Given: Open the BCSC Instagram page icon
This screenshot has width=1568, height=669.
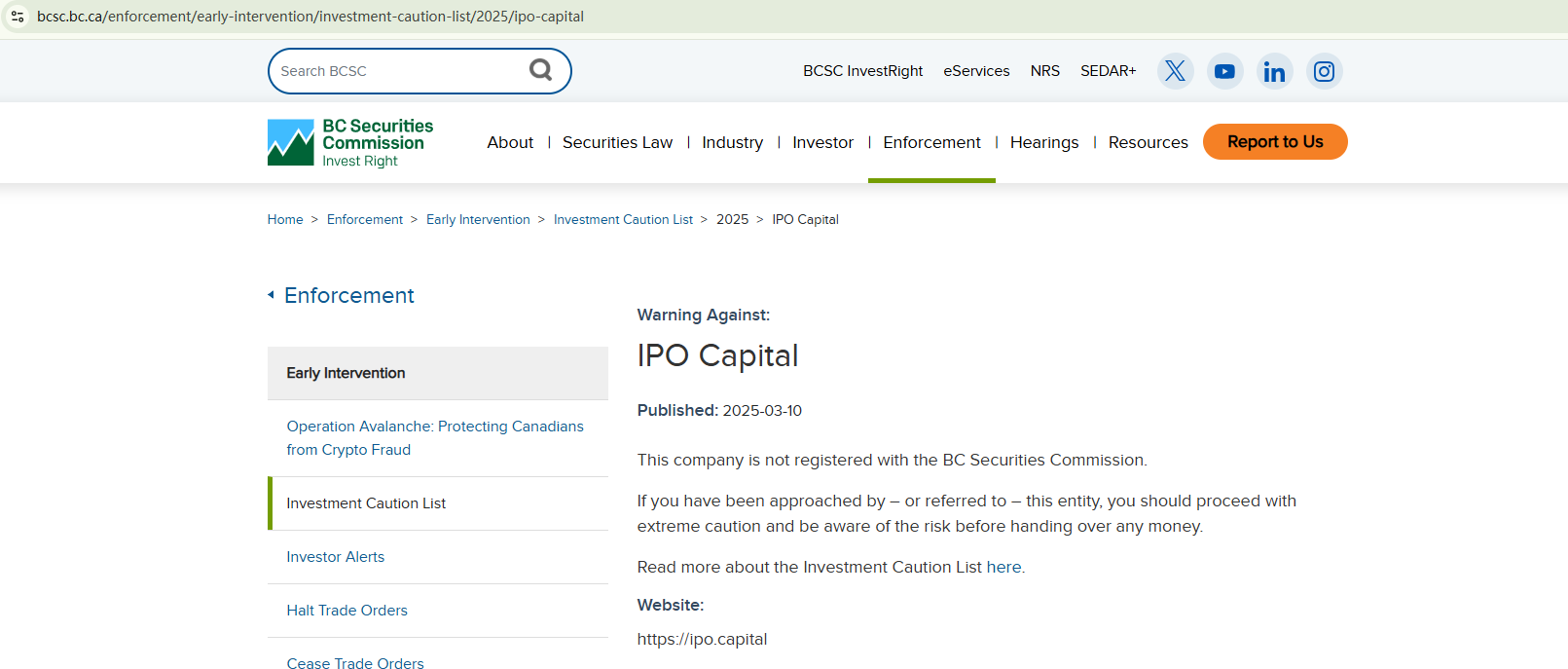Looking at the screenshot, I should pos(1324,71).
